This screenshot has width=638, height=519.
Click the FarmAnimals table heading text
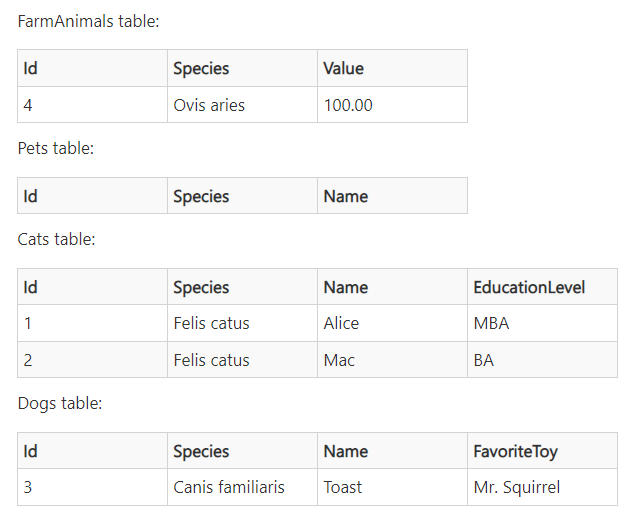88,21
